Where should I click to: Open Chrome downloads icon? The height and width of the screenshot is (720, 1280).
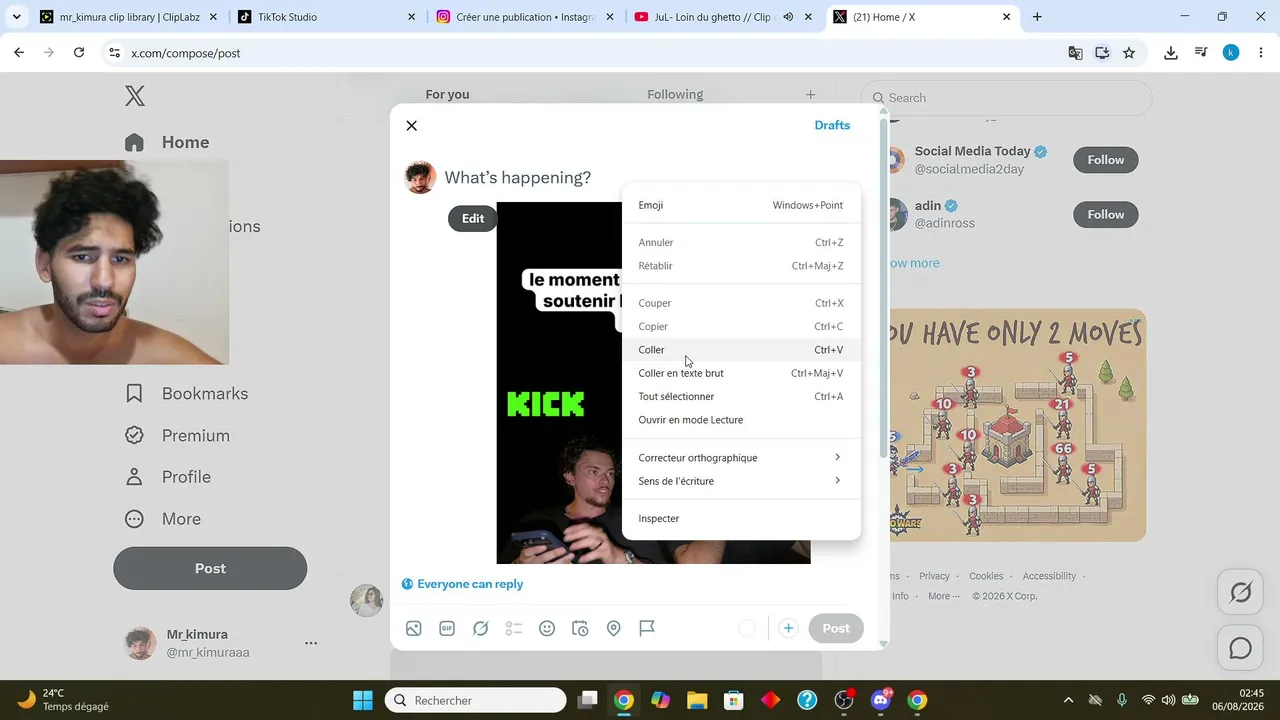pyautogui.click(x=1171, y=53)
